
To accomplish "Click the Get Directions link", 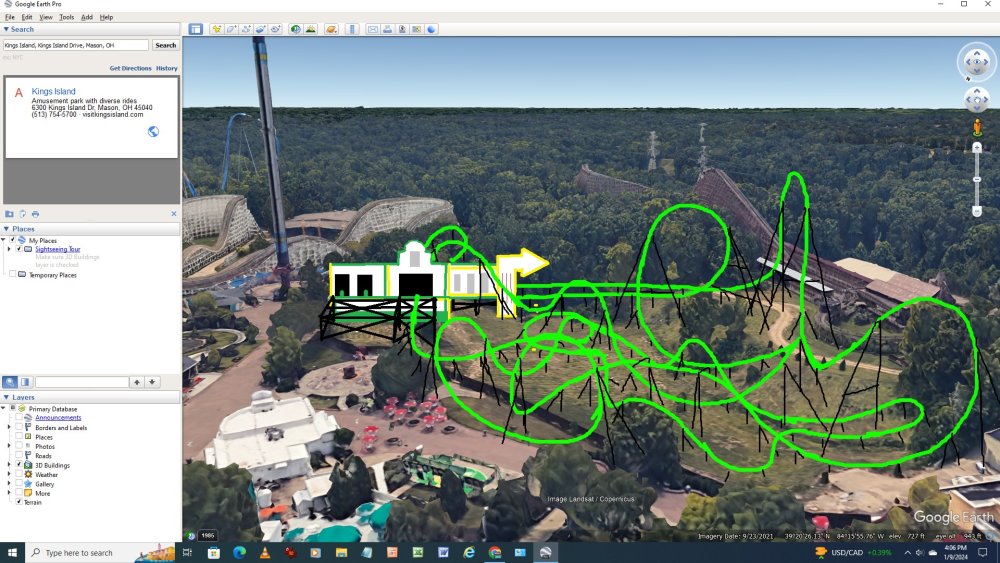I will tap(130, 68).
